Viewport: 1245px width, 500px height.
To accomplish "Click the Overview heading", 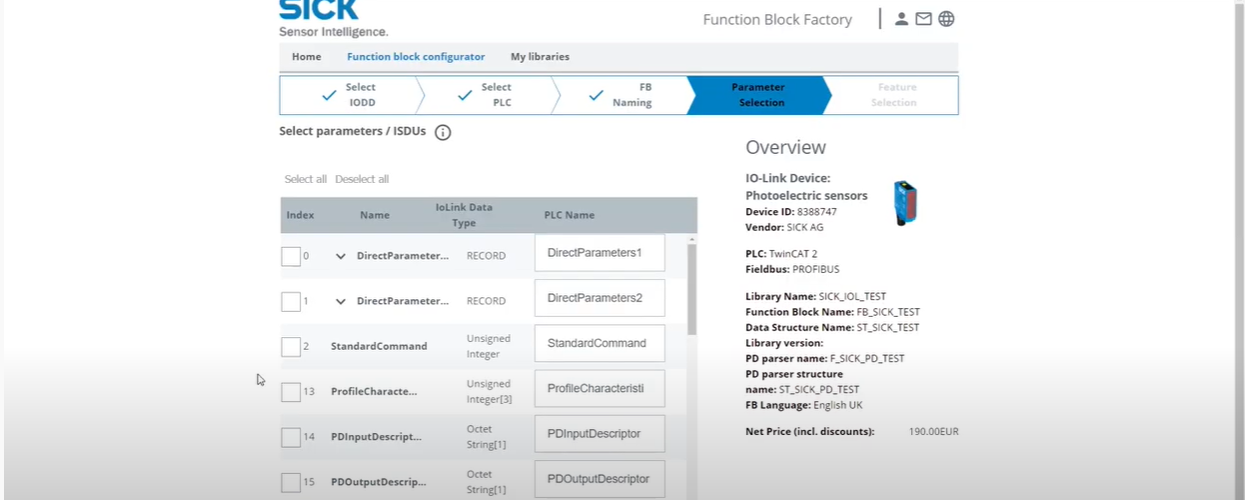I will click(x=786, y=147).
